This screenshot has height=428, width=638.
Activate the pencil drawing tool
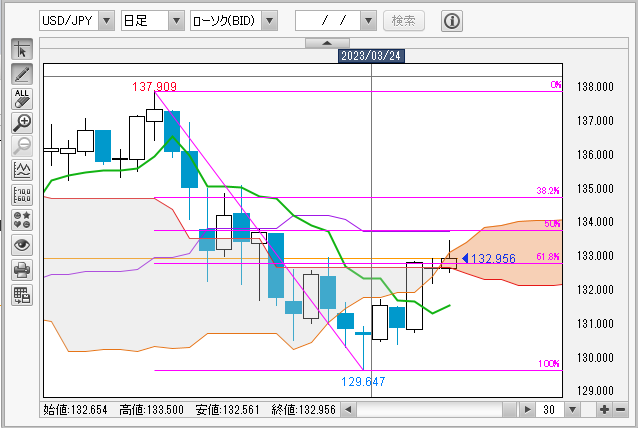click(22, 74)
